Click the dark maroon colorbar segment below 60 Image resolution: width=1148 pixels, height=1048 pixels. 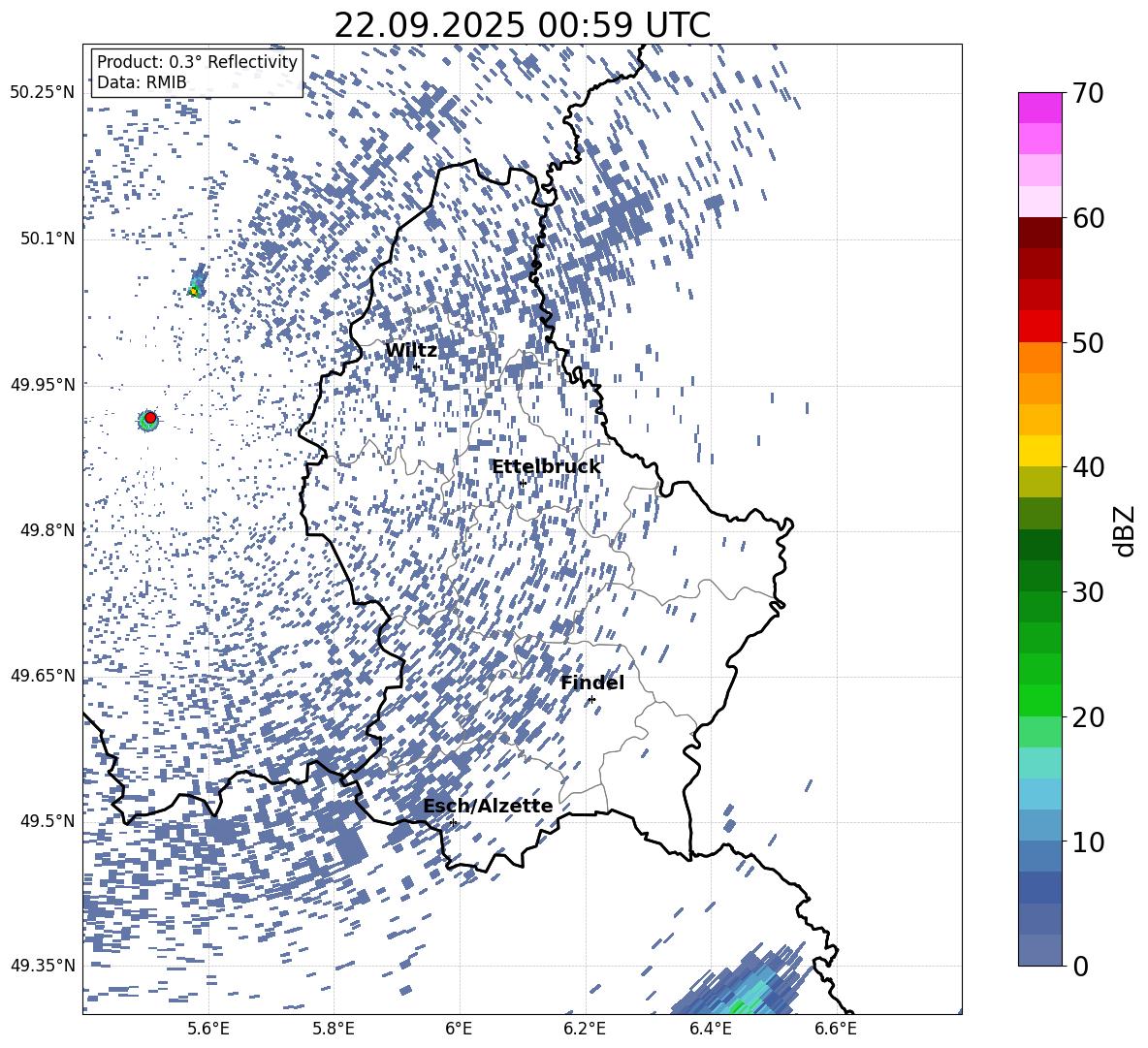(1039, 233)
